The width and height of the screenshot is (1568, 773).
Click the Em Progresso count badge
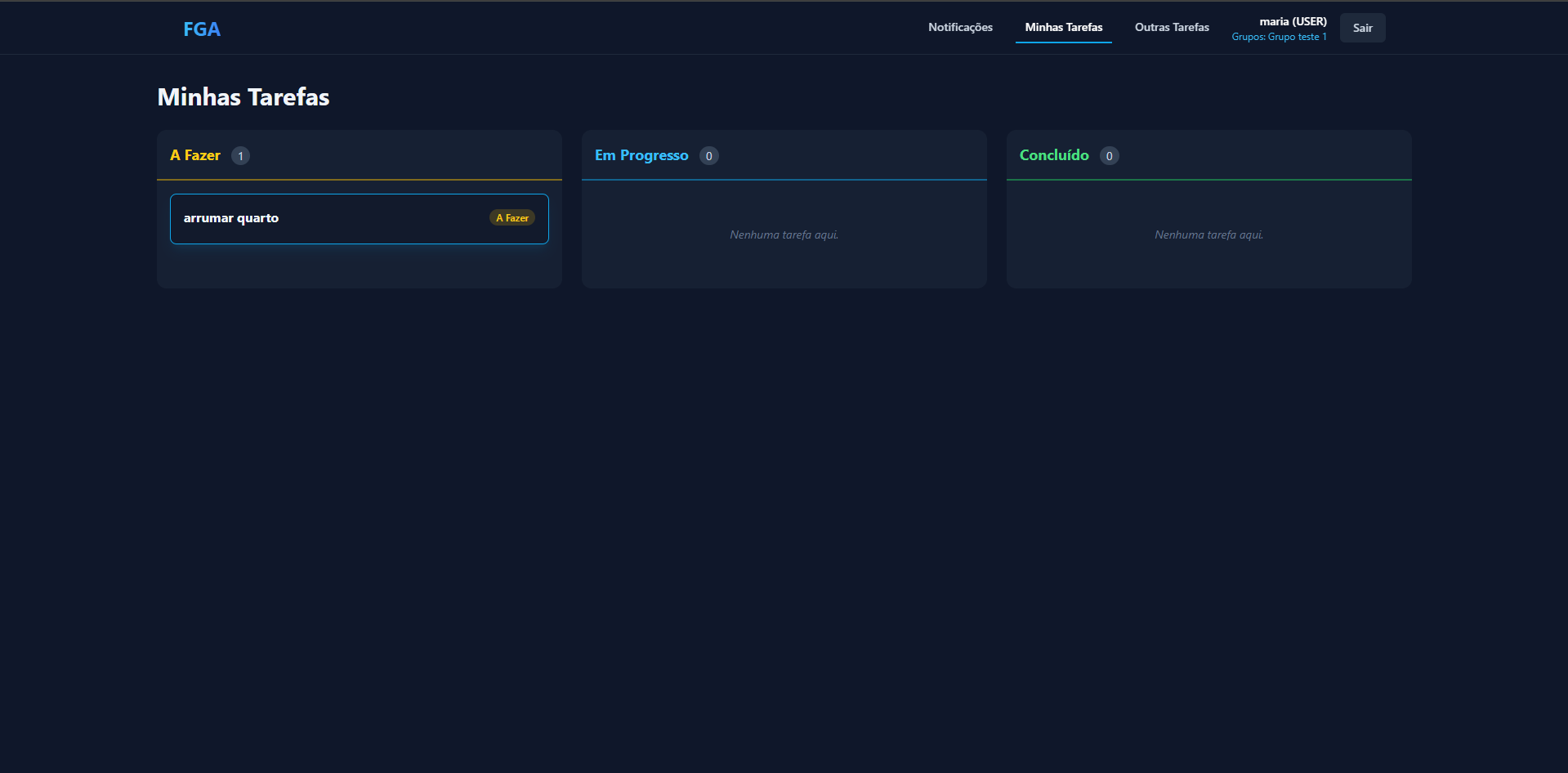coord(708,156)
